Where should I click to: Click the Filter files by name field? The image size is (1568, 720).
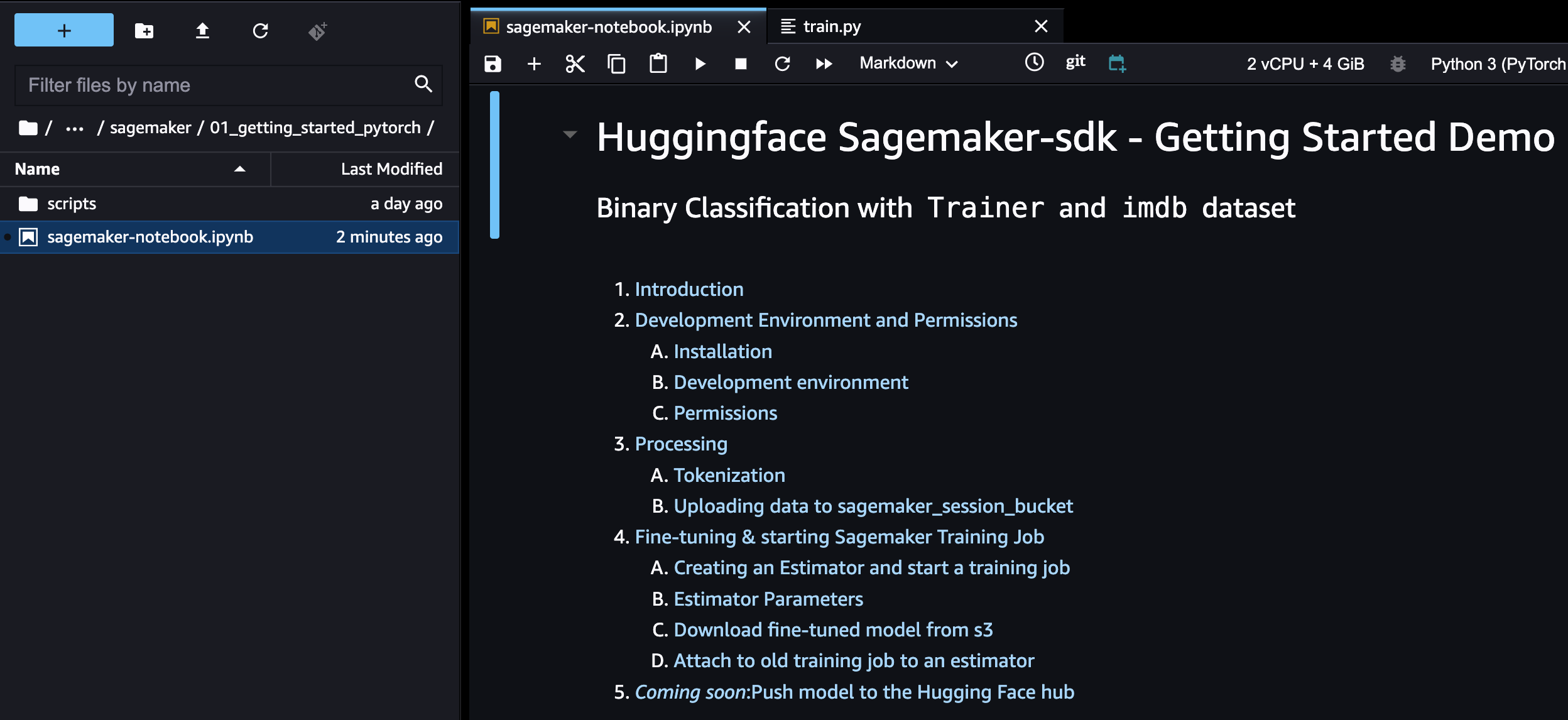pyautogui.click(x=214, y=85)
